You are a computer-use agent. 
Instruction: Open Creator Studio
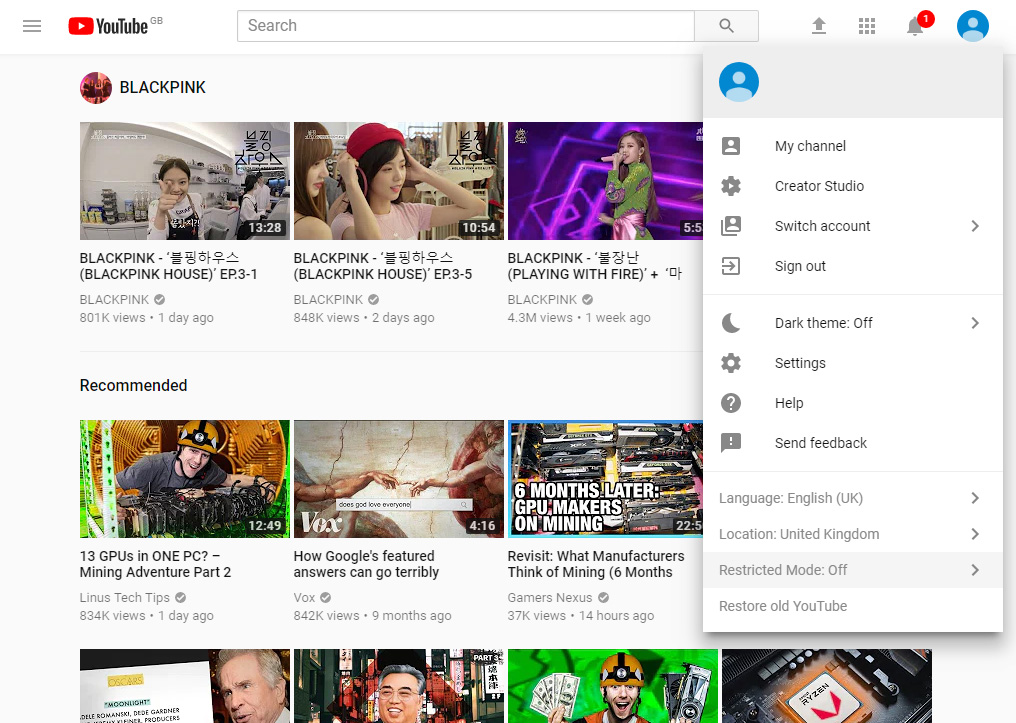coord(853,186)
